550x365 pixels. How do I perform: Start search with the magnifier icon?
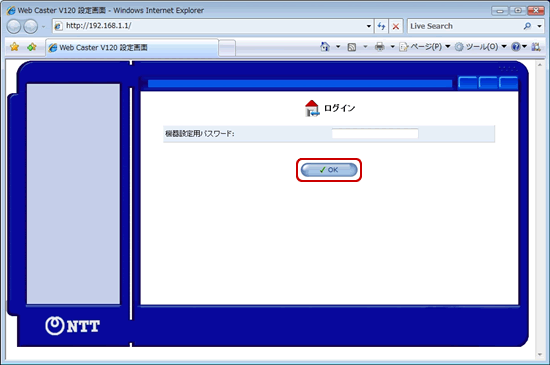tap(527, 26)
